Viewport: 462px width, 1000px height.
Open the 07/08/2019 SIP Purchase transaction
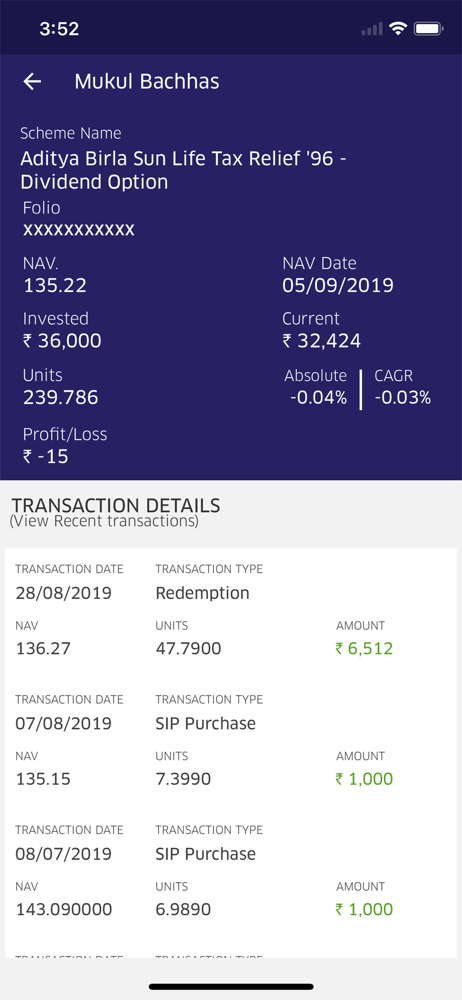coord(231,741)
